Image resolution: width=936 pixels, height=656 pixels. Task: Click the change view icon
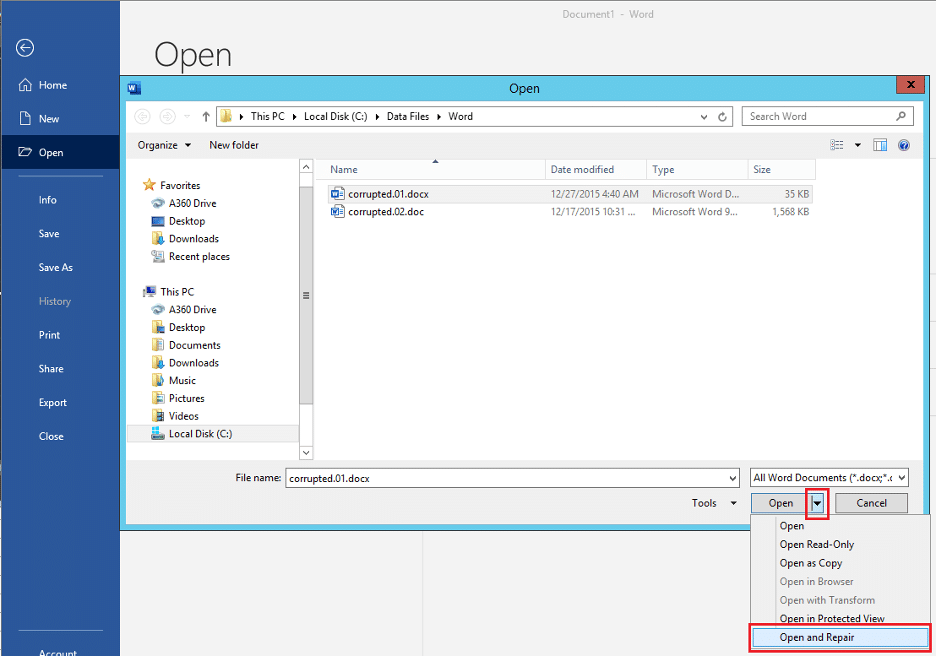point(837,145)
